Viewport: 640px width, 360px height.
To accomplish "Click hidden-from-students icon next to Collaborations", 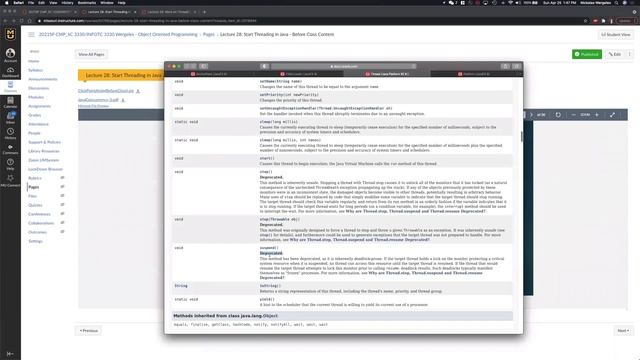I will pyautogui.click(x=62, y=223).
